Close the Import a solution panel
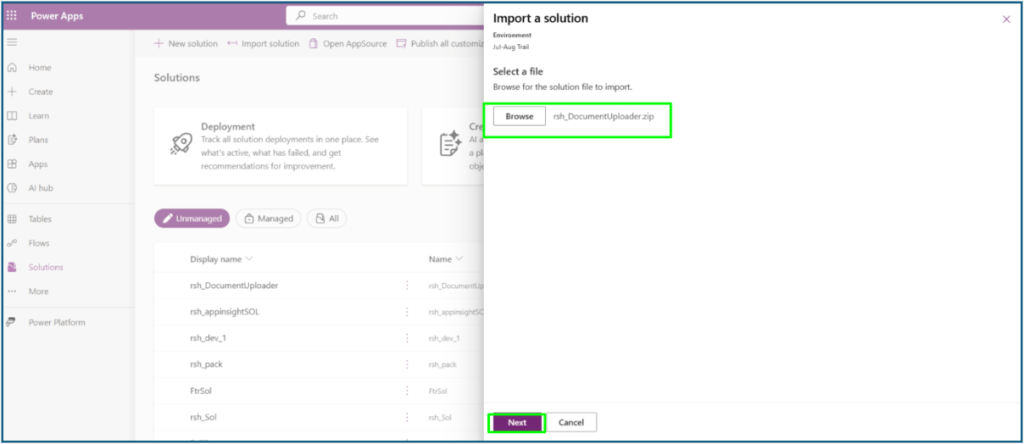The height and width of the screenshot is (444, 1024). point(1005,19)
